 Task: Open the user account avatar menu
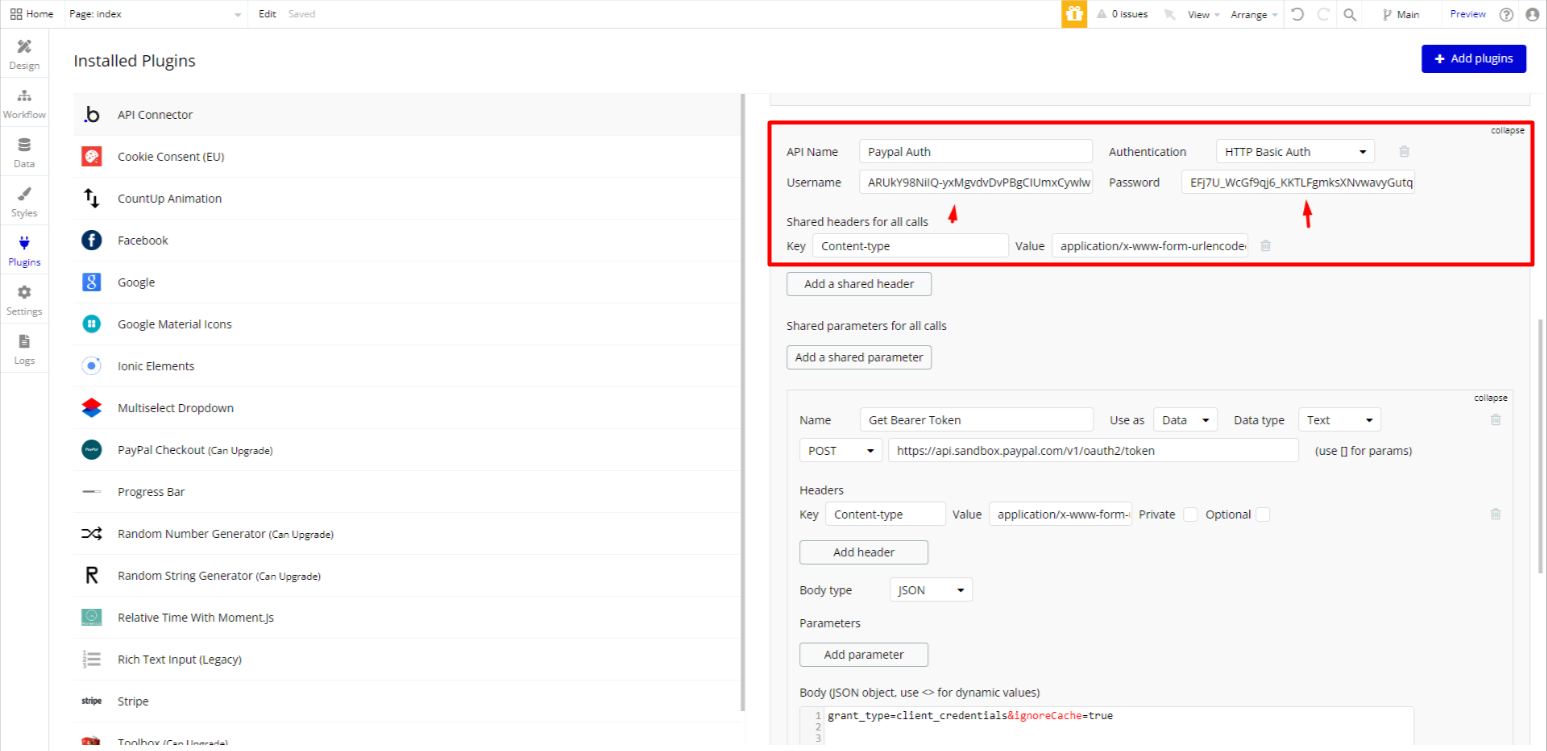pos(1532,14)
